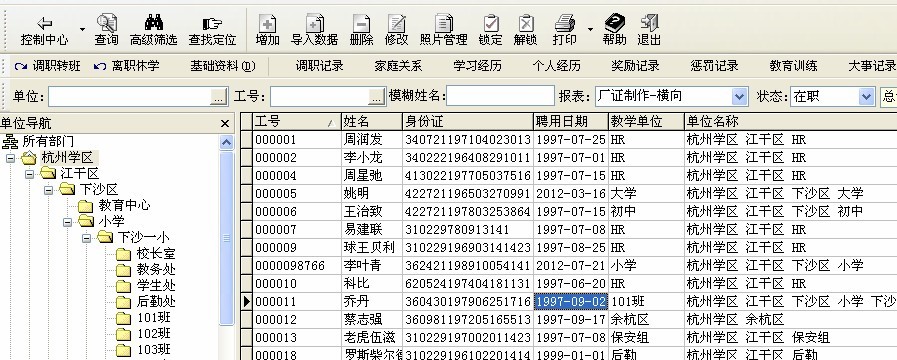897x360 pixels.
Task: Open 高级筛选 binoculars filter tool
Action: [x=153, y=23]
